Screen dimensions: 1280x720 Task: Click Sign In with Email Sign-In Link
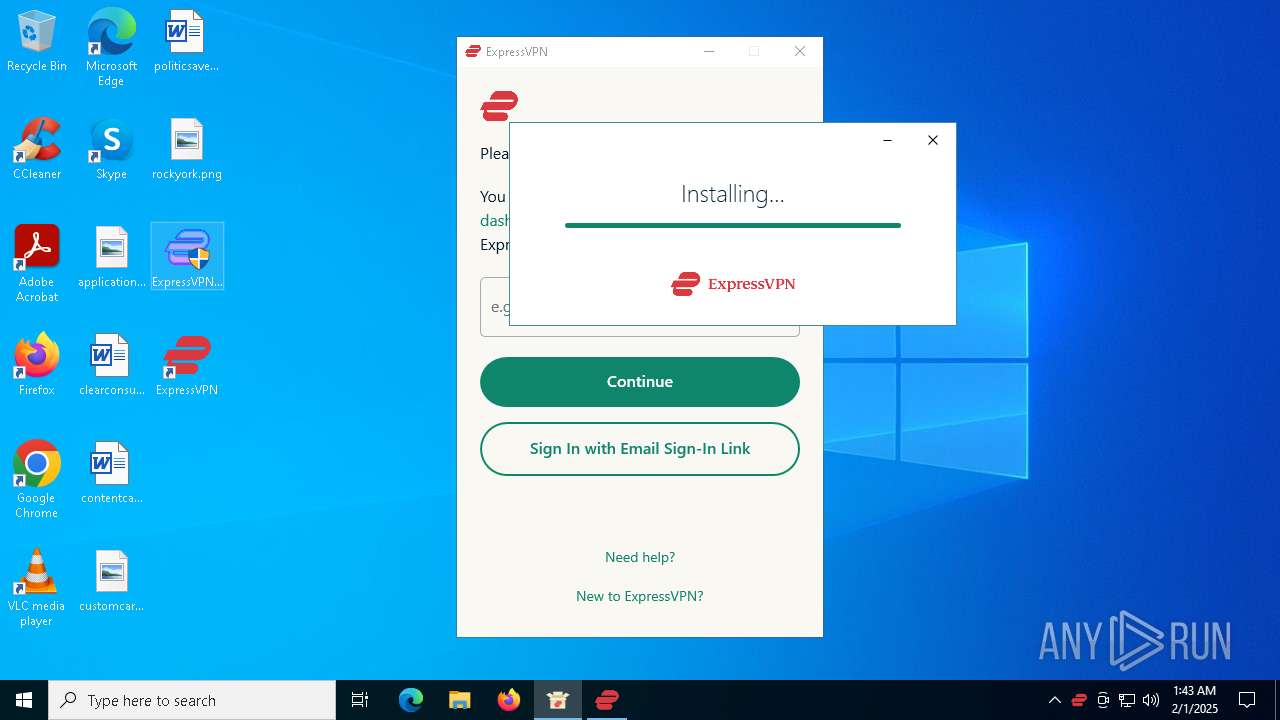click(640, 449)
